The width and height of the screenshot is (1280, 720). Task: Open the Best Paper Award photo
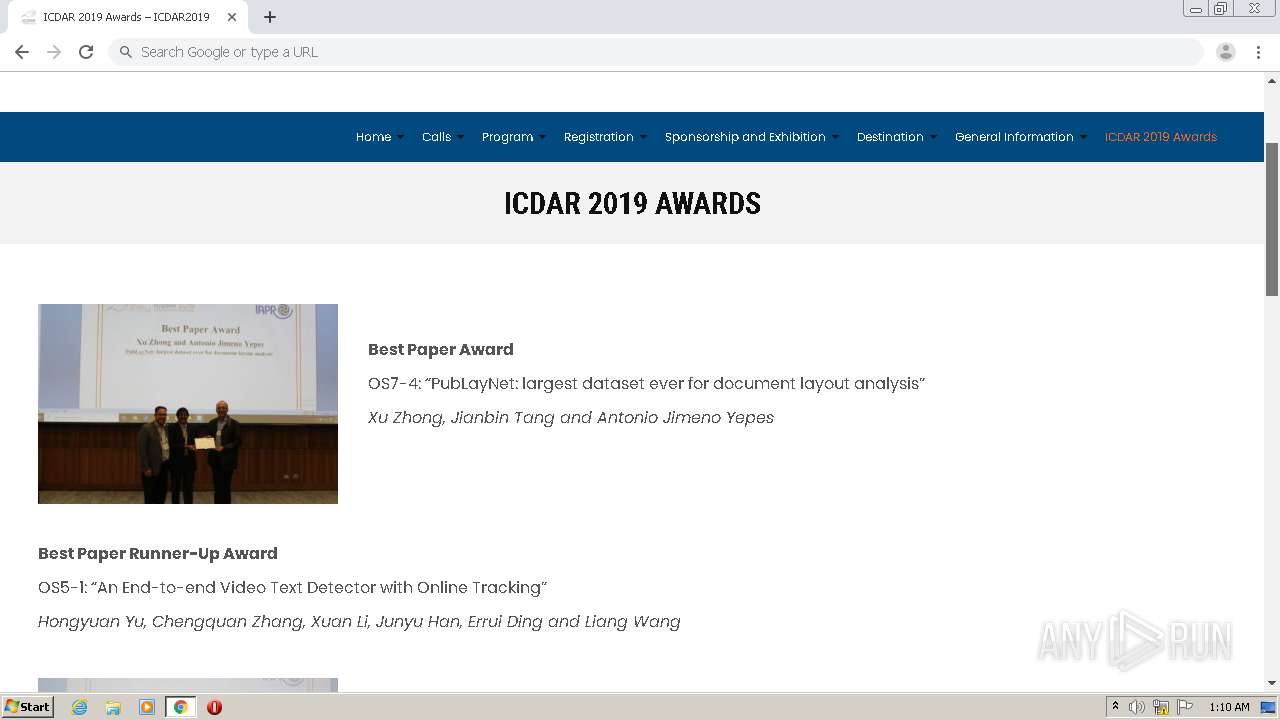[188, 404]
